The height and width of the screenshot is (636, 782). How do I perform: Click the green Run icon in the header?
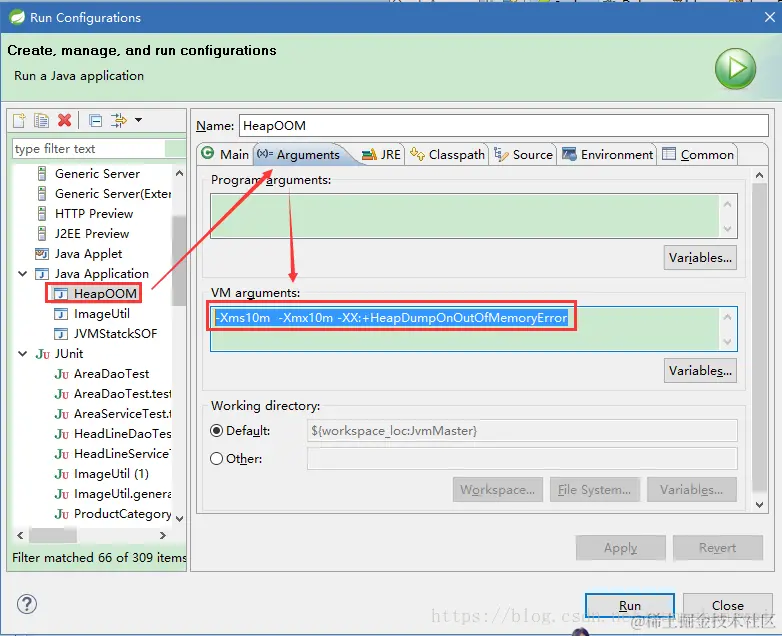[x=735, y=68]
